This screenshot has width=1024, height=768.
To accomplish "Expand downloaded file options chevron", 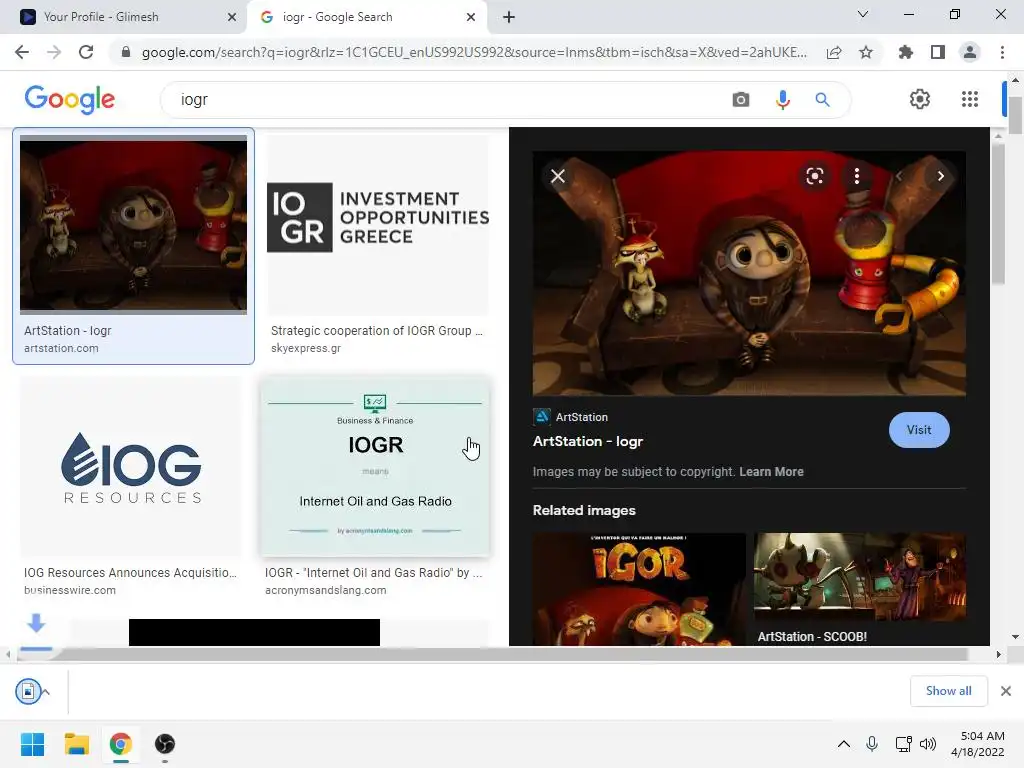I will [46, 692].
